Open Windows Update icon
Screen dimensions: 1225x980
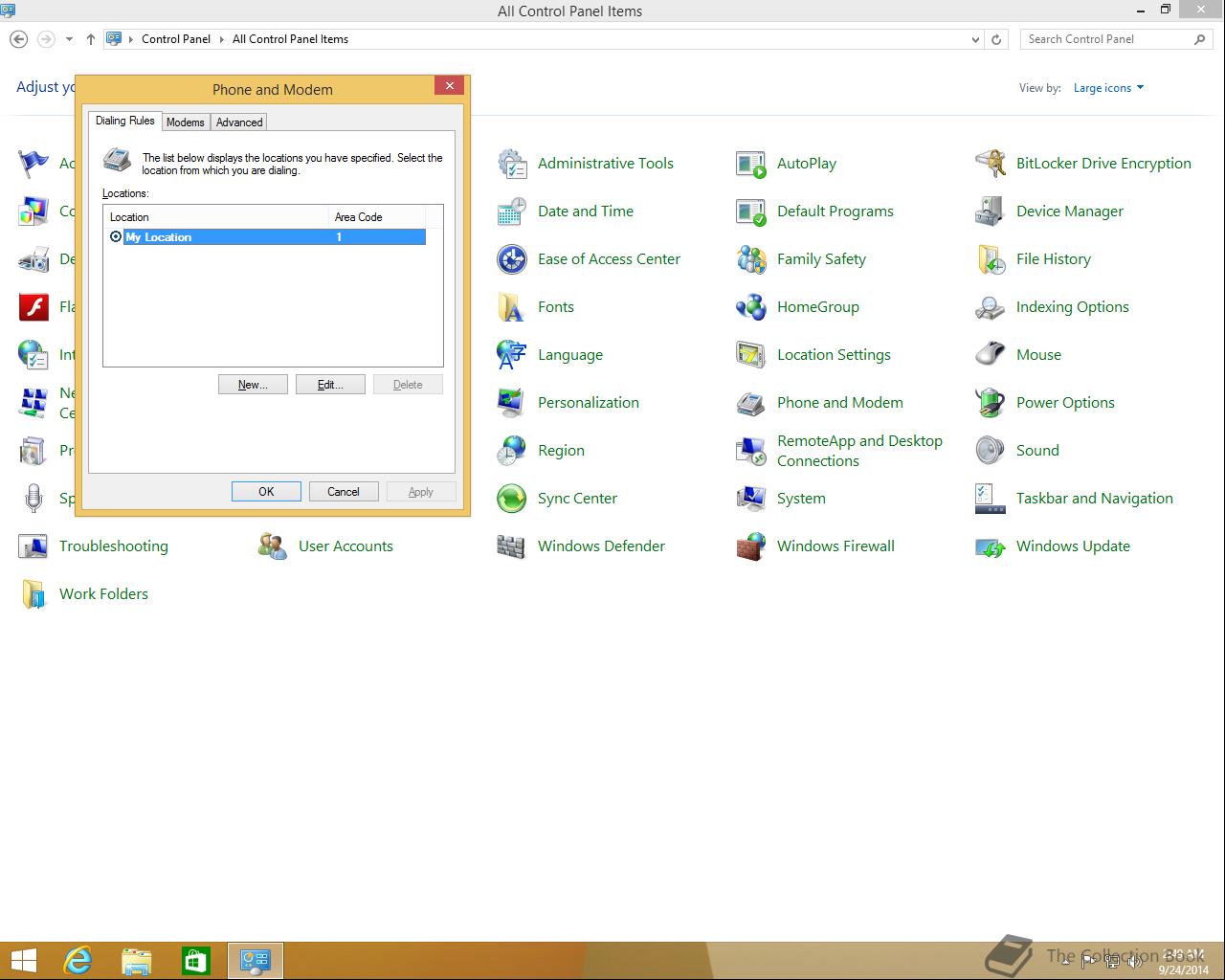click(991, 546)
